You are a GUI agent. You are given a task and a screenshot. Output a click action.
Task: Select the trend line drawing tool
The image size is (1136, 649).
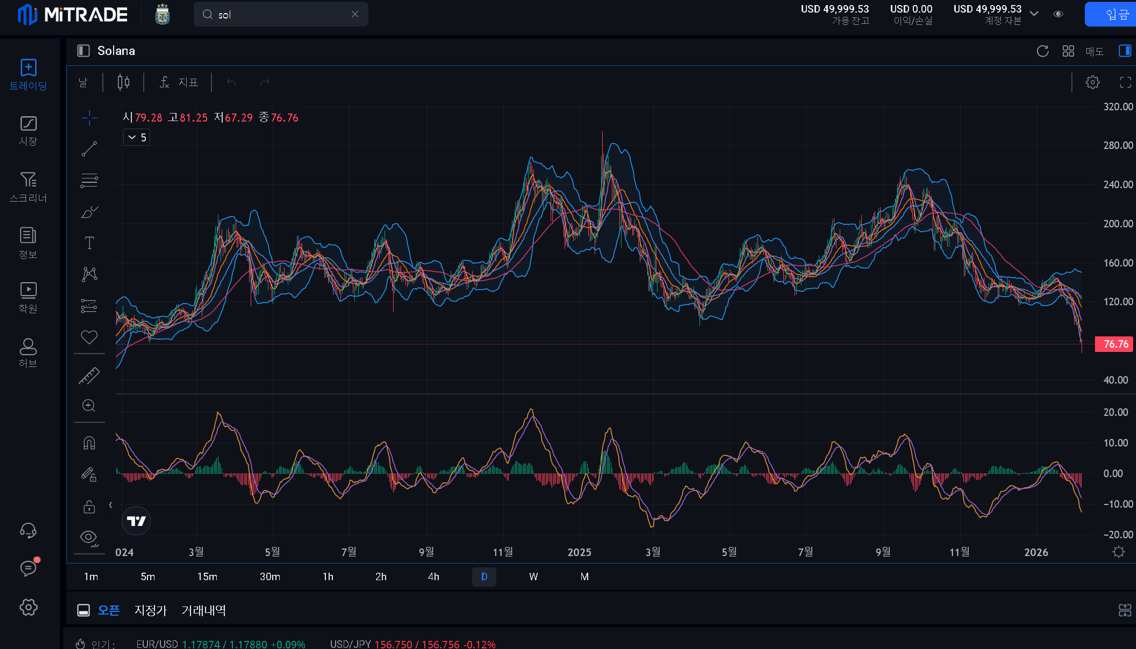(89, 150)
